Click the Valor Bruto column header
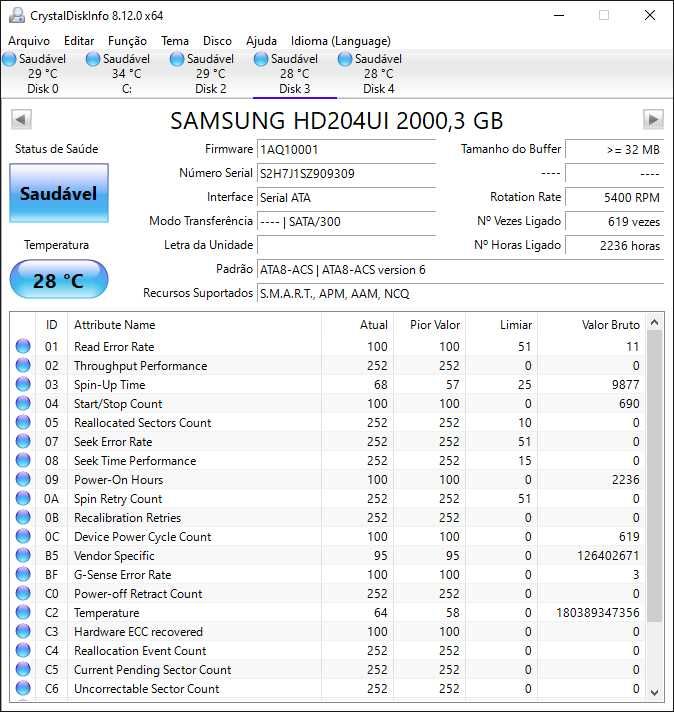 pyautogui.click(x=590, y=325)
